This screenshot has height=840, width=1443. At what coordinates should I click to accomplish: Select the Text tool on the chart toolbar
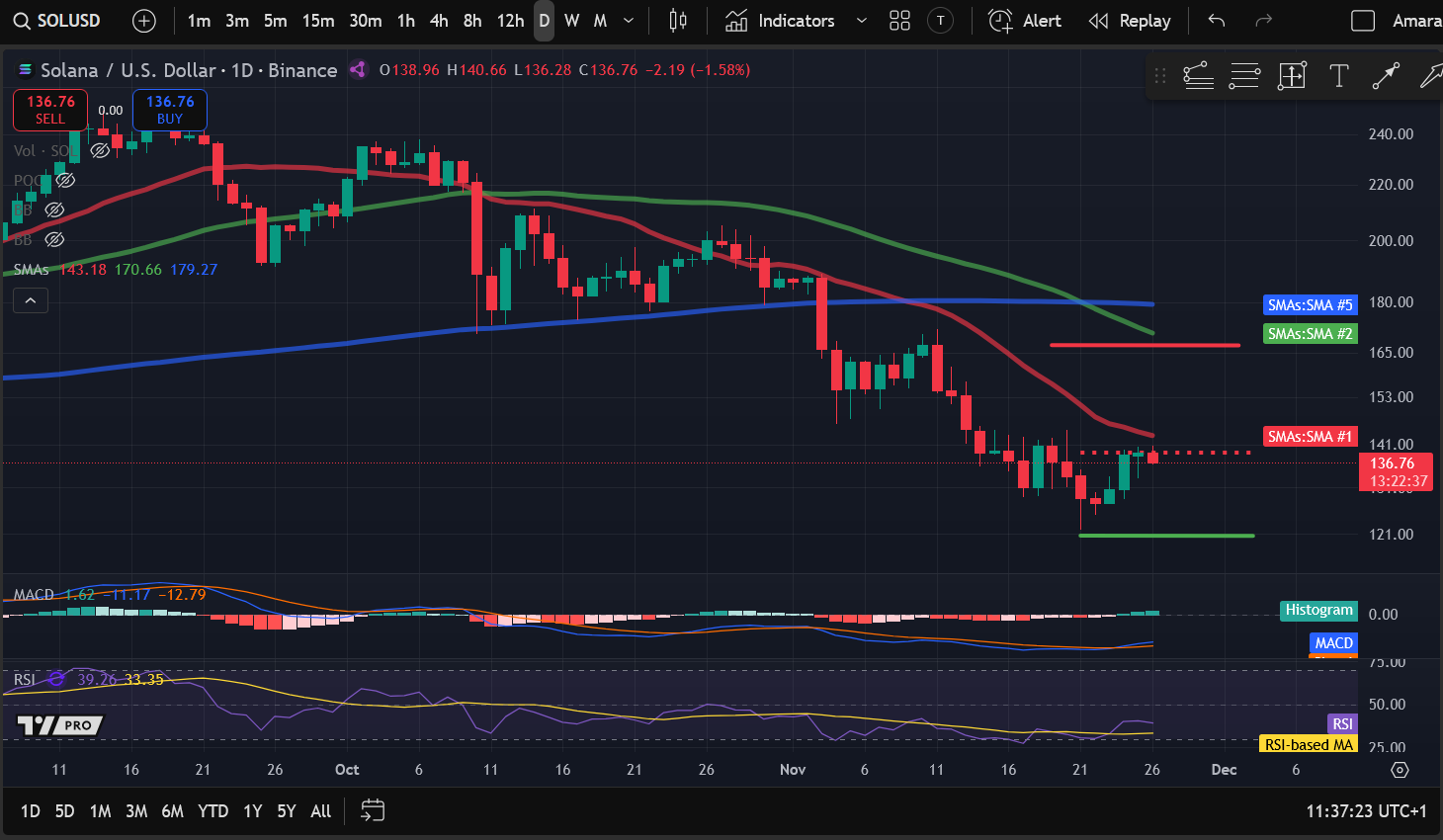click(x=1339, y=75)
